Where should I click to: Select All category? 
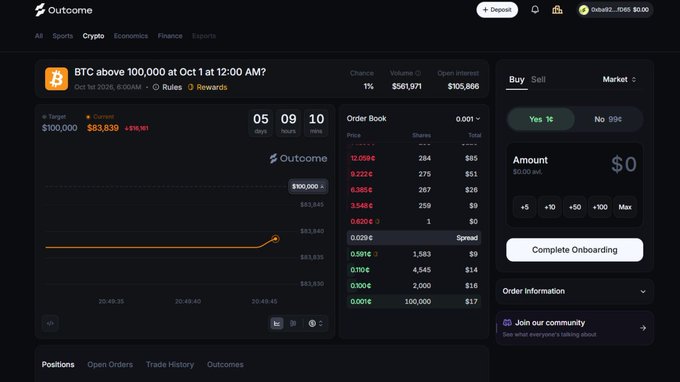coord(39,36)
